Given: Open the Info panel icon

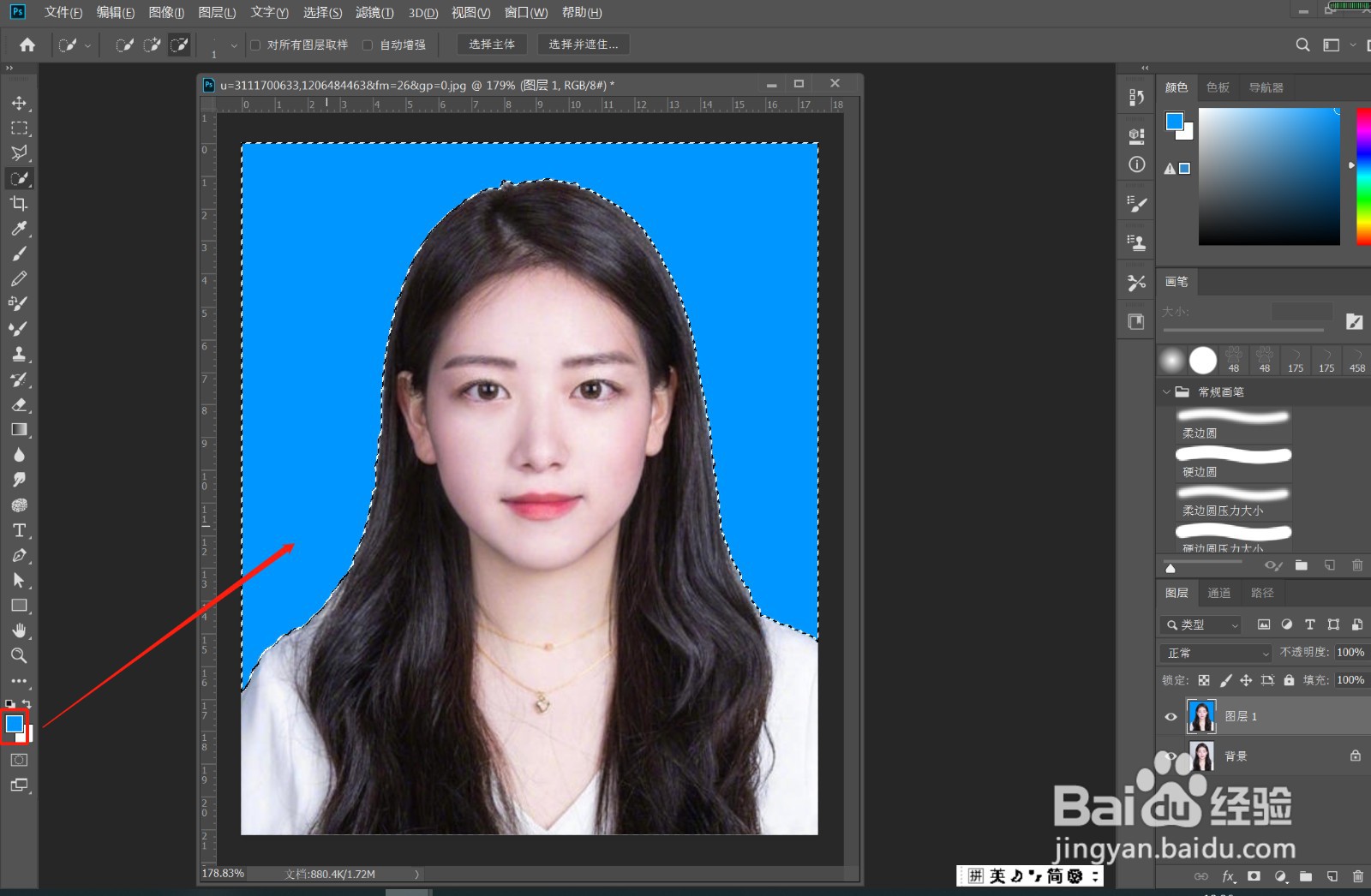Looking at the screenshot, I should 1136,164.
